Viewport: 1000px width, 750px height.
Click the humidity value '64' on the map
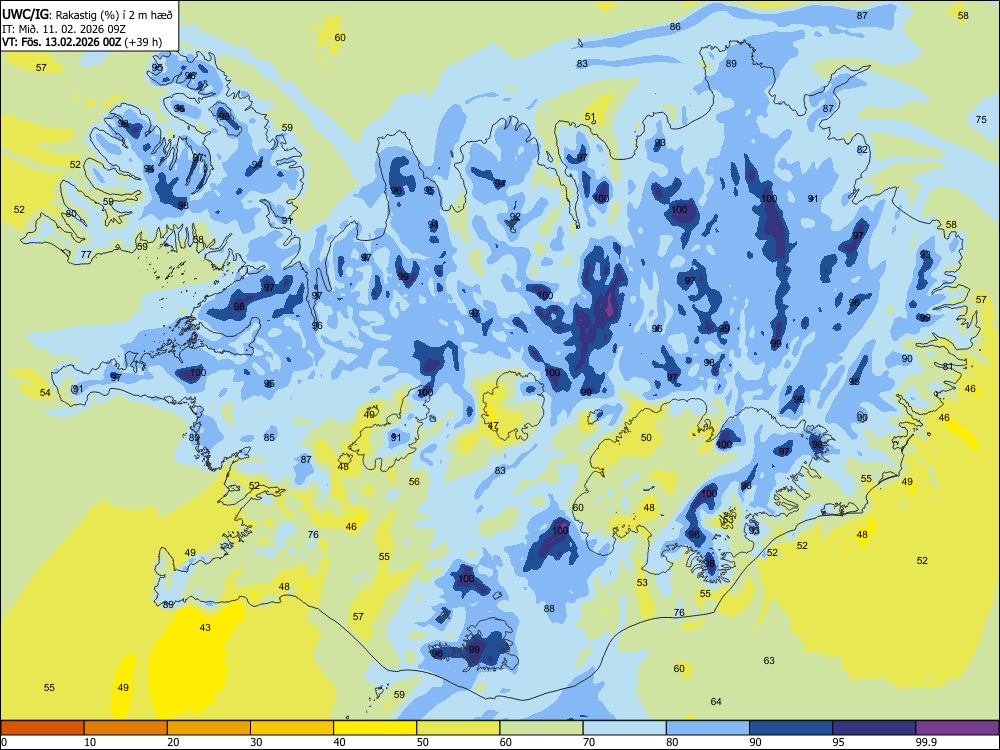tap(716, 702)
